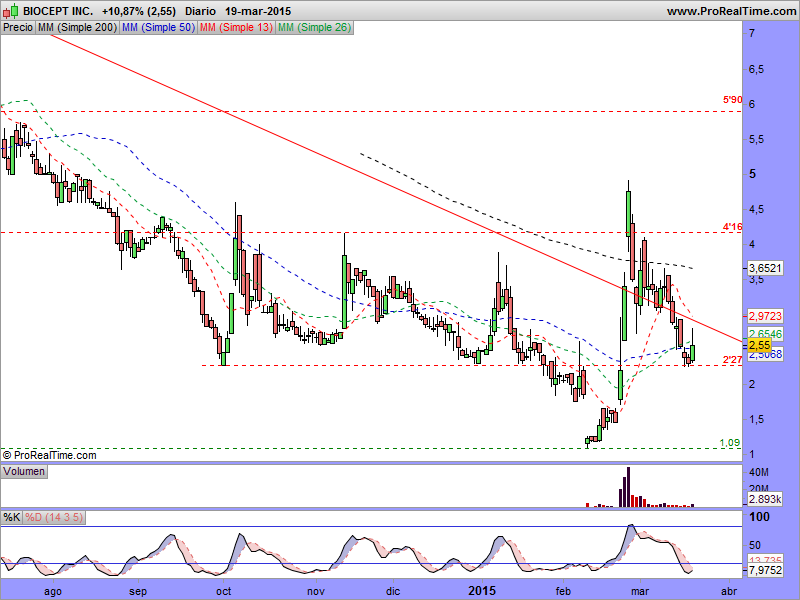Click the 6,5 price axis label
The height and width of the screenshot is (600, 800).
pos(756,69)
